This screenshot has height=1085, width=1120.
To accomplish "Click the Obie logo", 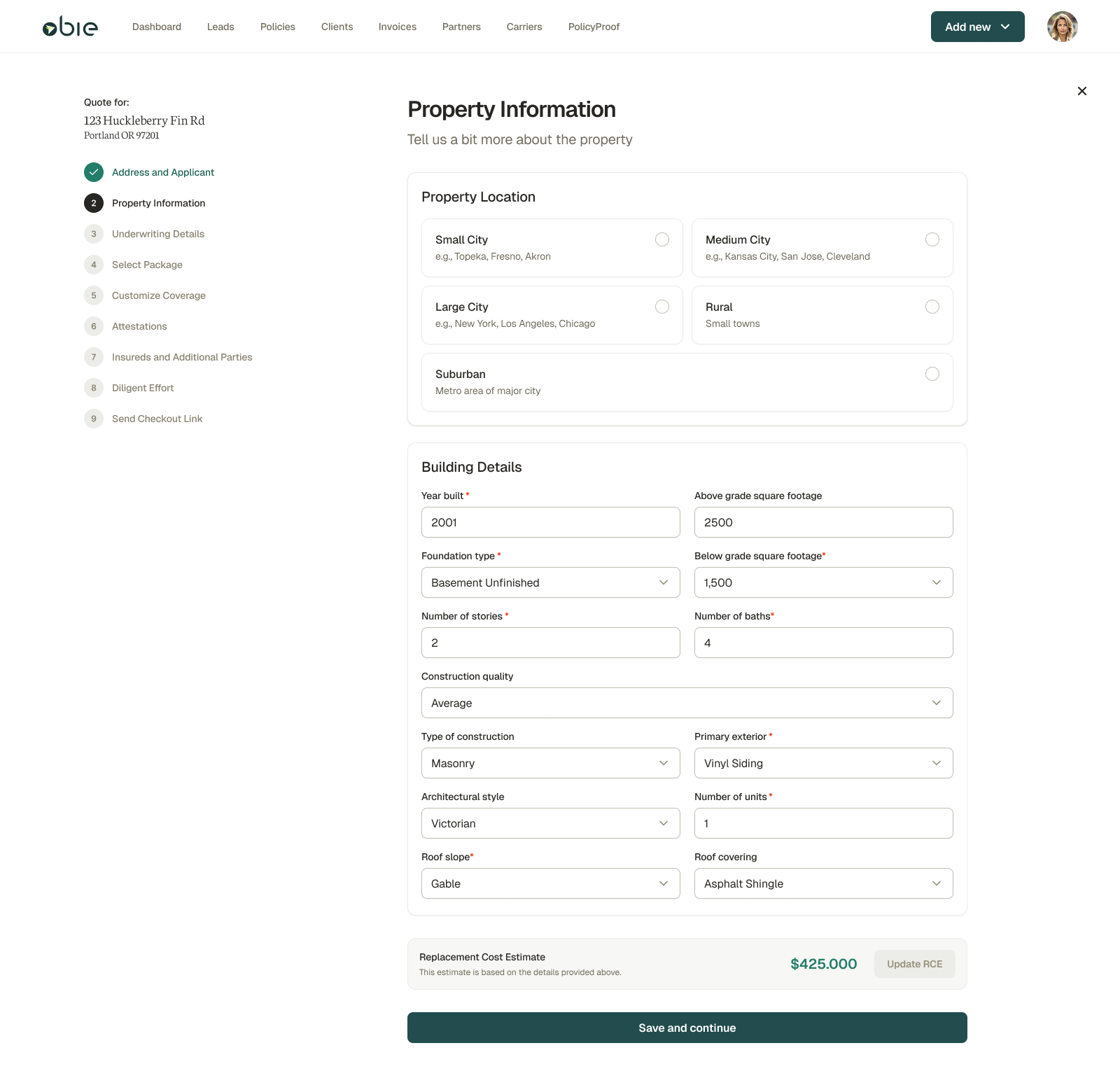I will coord(70,27).
